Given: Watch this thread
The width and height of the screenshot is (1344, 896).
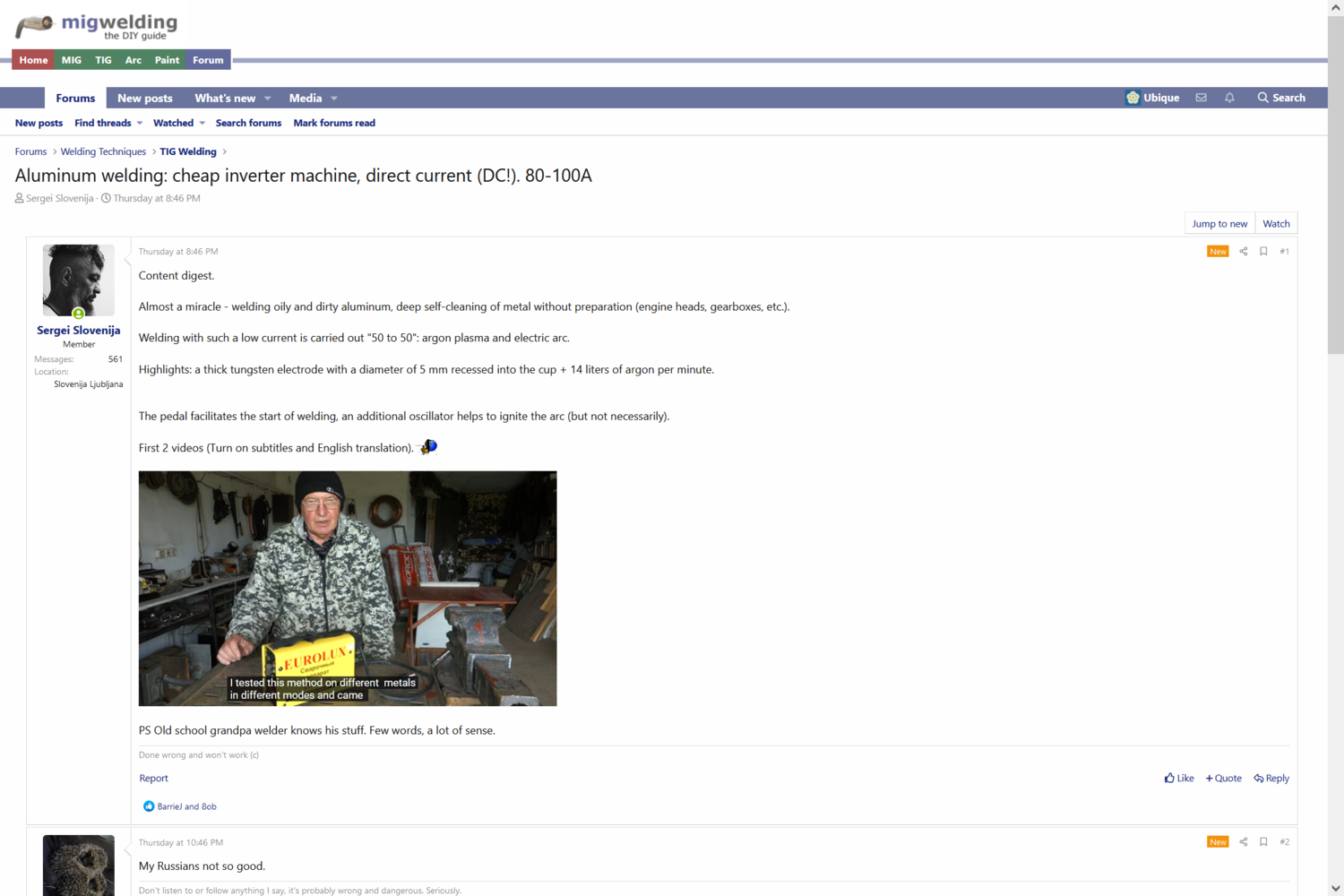Looking at the screenshot, I should [x=1276, y=224].
